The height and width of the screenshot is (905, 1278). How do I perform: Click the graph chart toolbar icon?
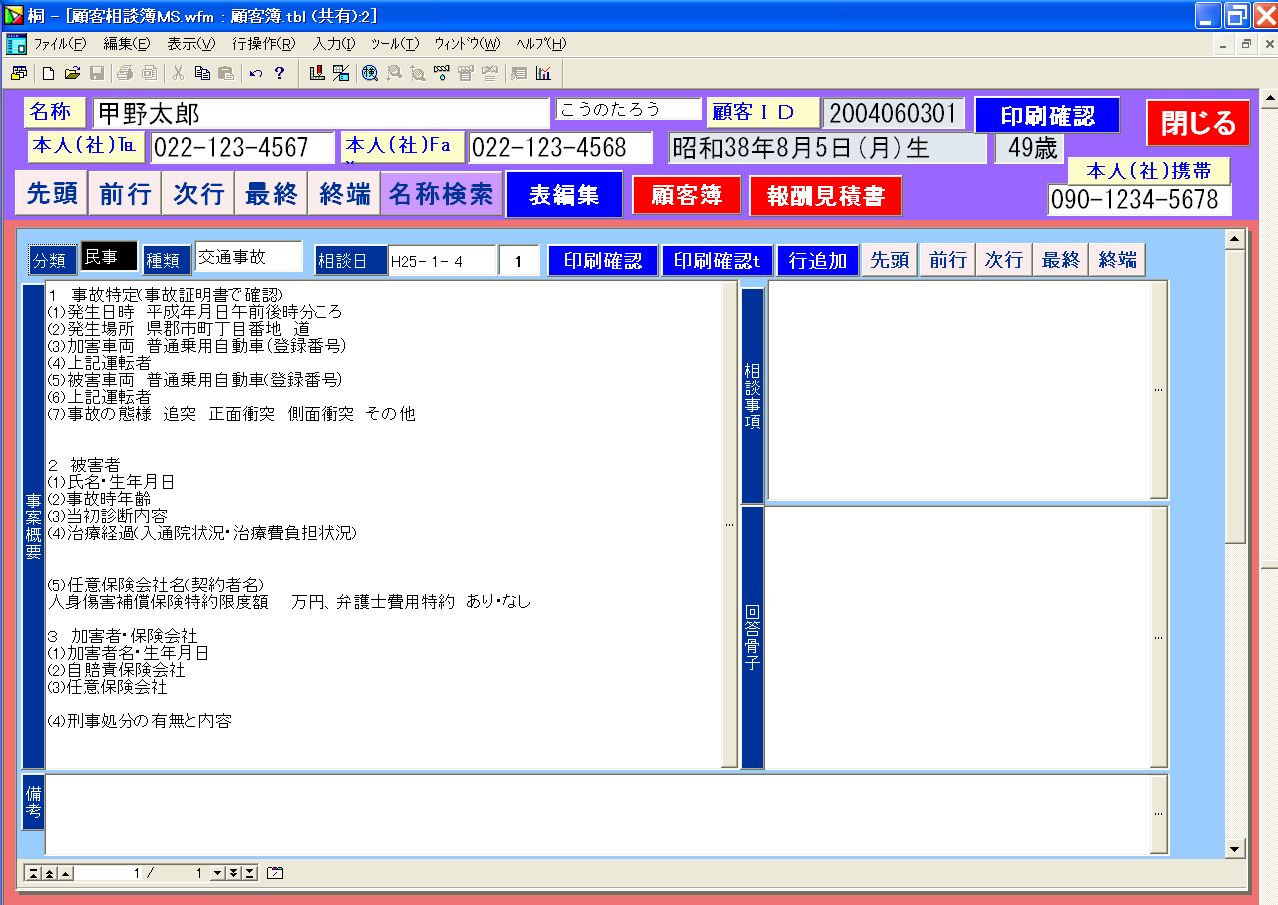click(x=543, y=73)
